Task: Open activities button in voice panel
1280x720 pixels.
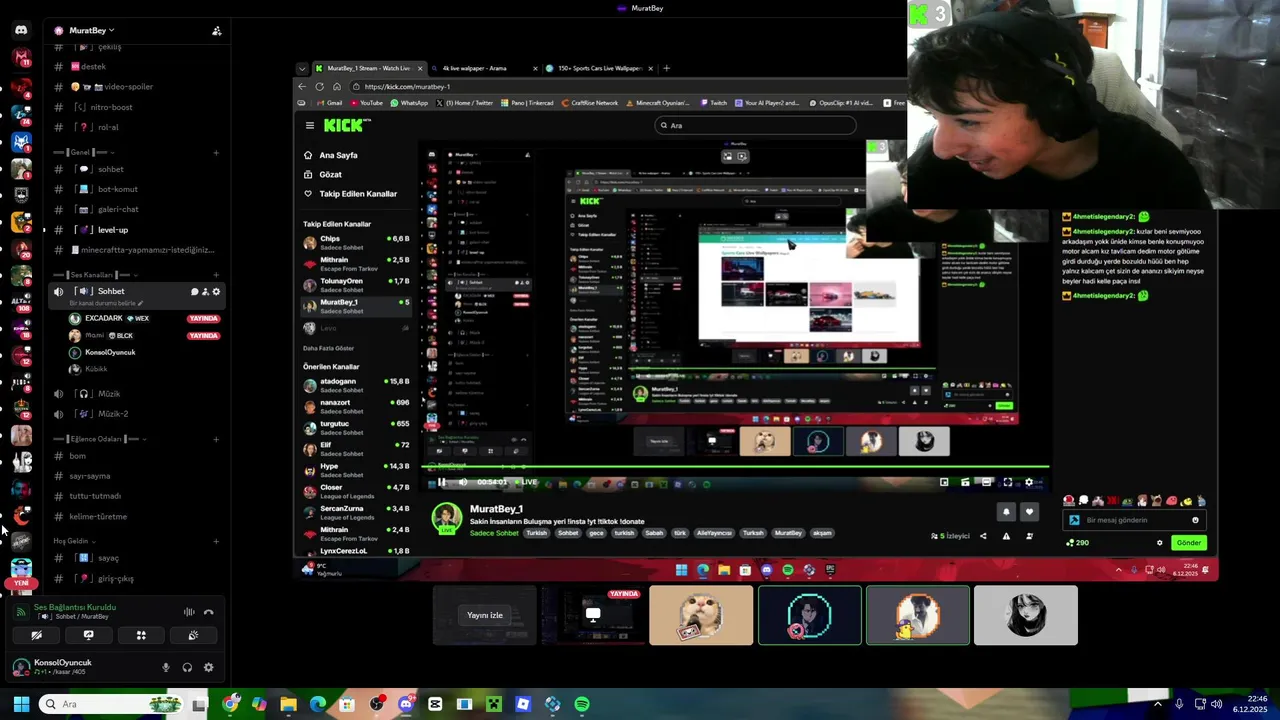Action: 141,635
